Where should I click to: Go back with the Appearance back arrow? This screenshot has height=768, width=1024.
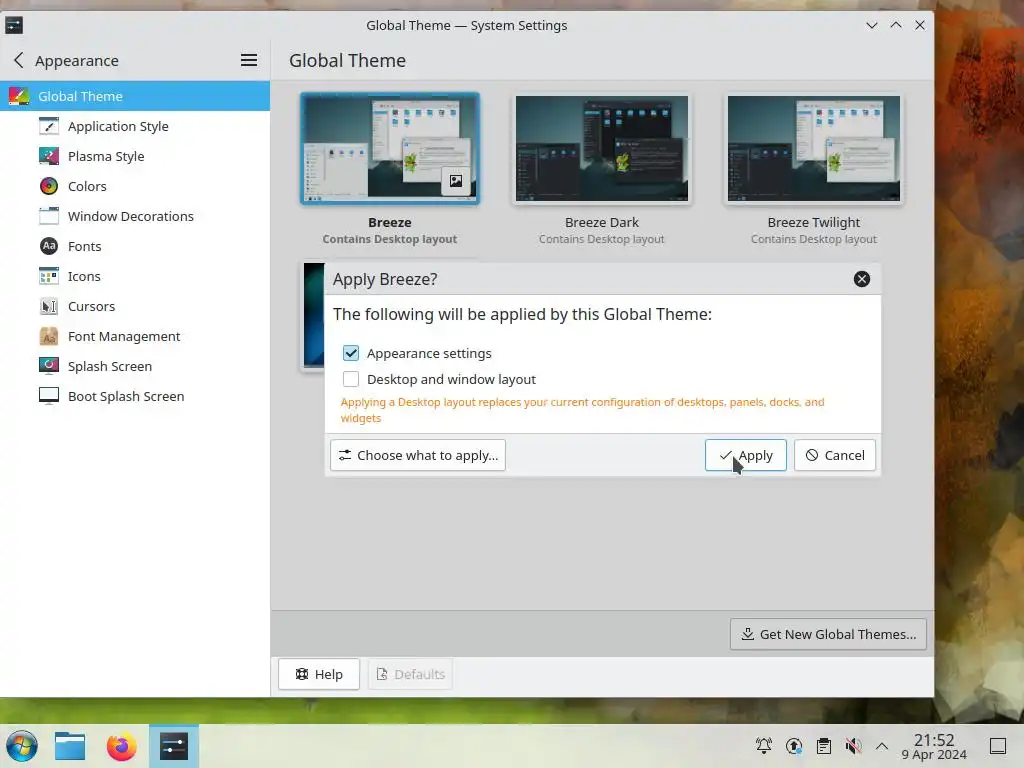[x=18, y=60]
